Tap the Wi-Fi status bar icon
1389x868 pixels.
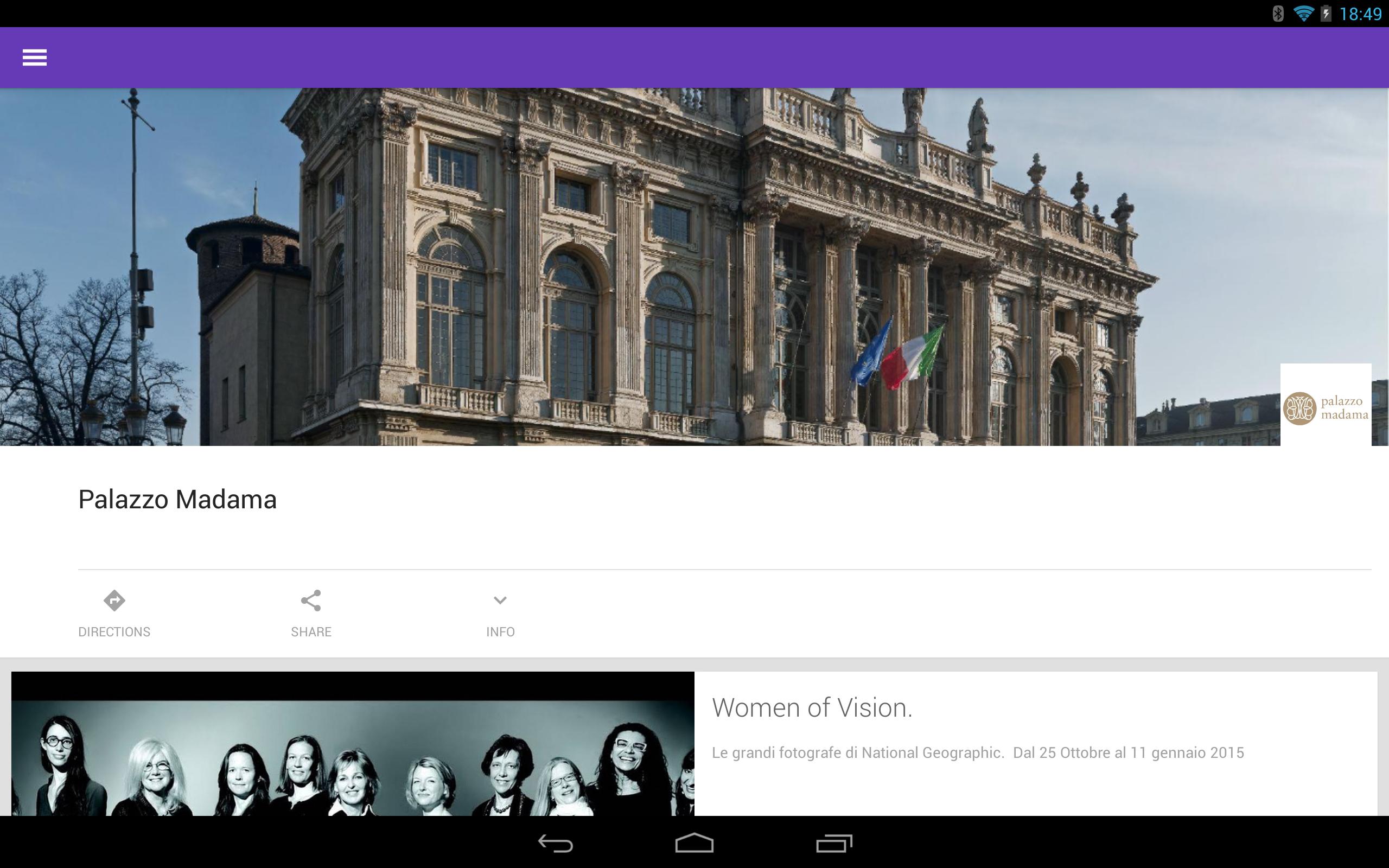1303,14
